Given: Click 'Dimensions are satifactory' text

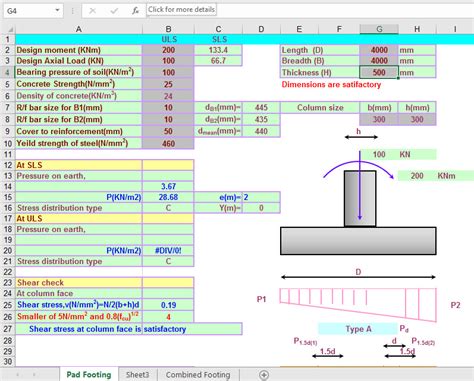Looking at the screenshot, I should (x=331, y=84).
